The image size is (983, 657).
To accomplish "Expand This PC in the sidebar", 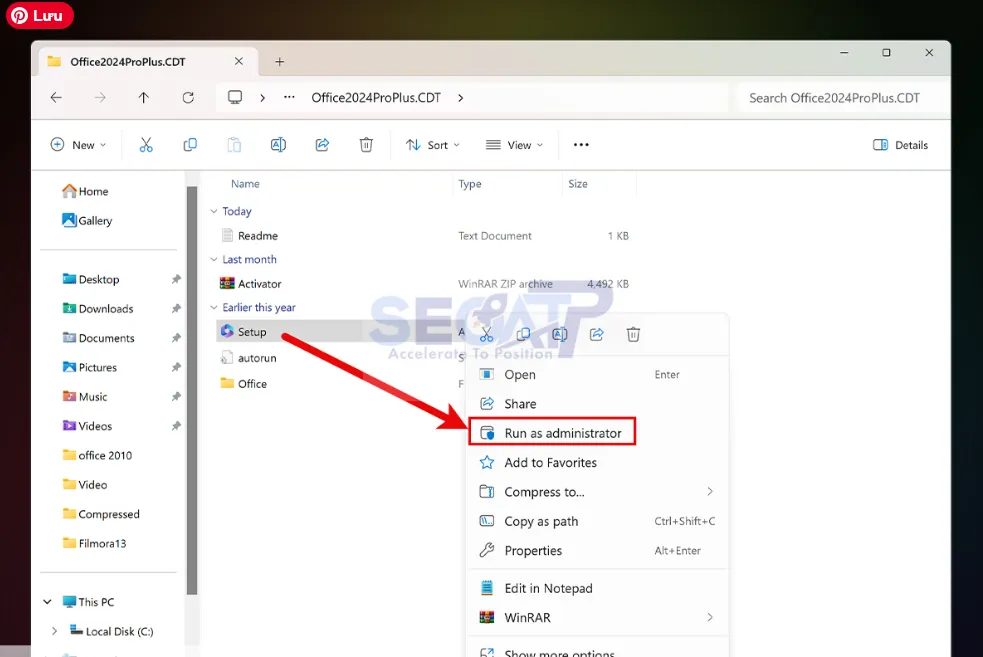I will [x=46, y=601].
